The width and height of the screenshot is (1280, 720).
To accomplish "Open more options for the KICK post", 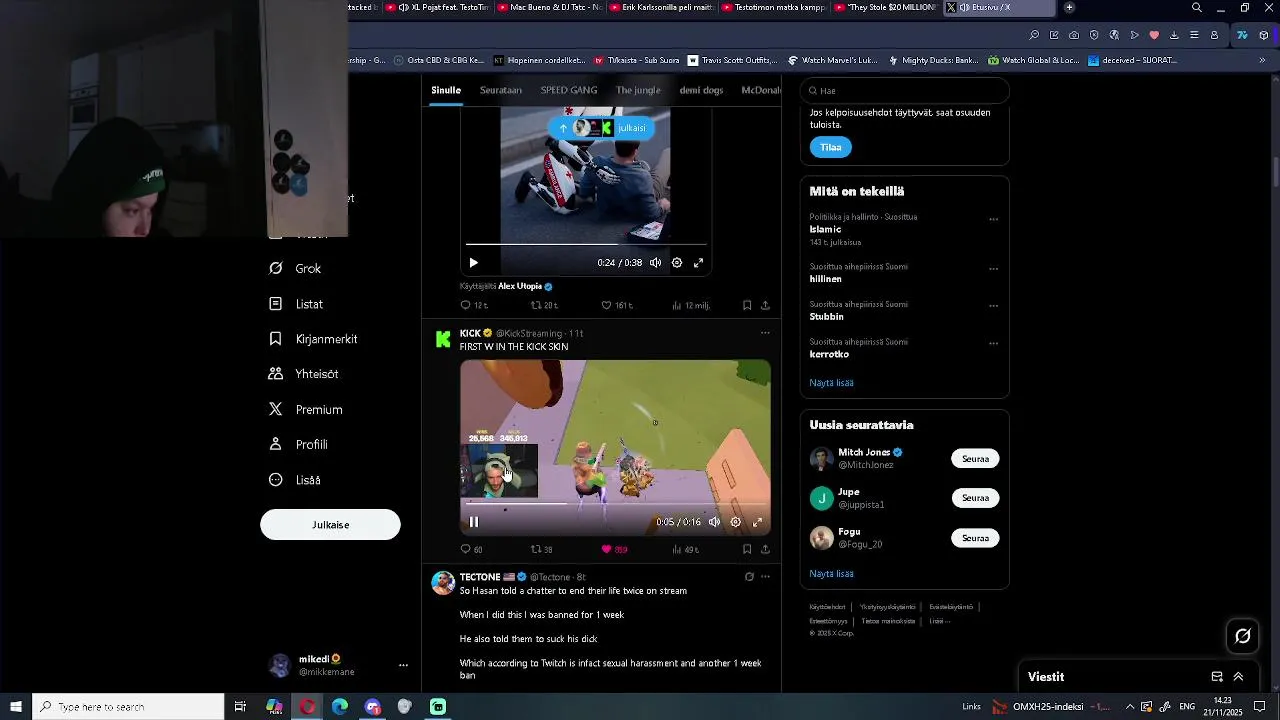I will point(765,333).
